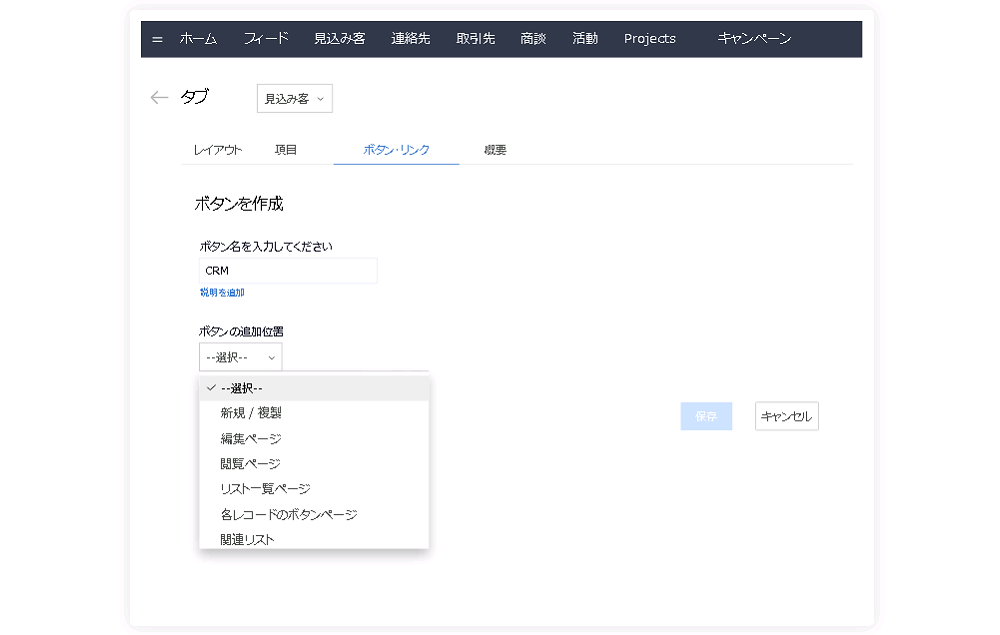1000x635 pixels.
Task: Choose 各レコードのボタンページ option
Action: pos(314,515)
